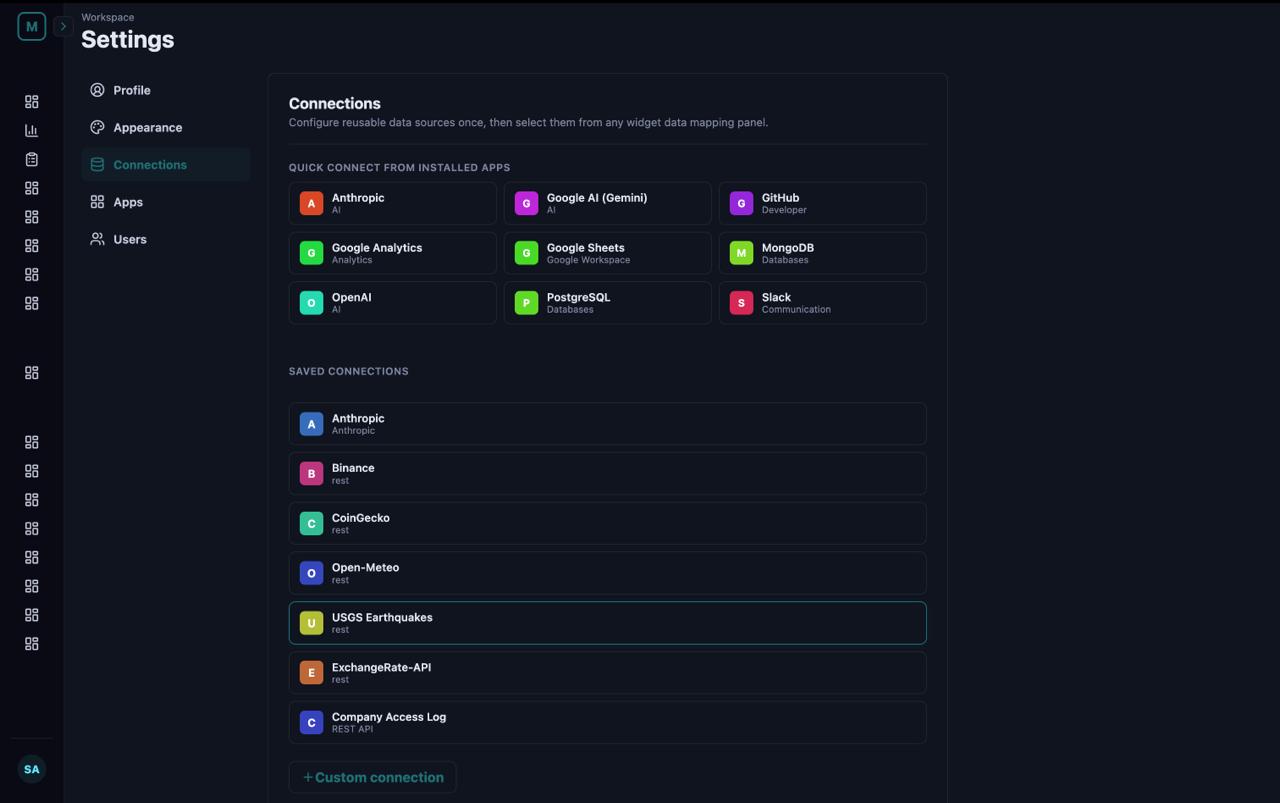Click the Profile person icon
Image resolution: width=1280 pixels, height=803 pixels.
click(97, 90)
